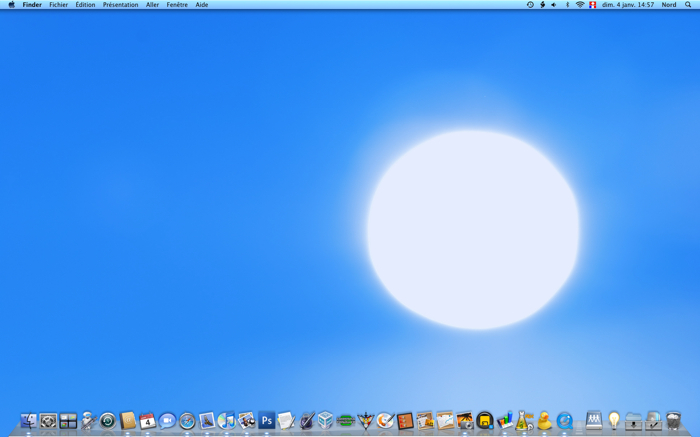Open Finder from the Dock
The height and width of the screenshot is (437, 700).
[x=29, y=420]
